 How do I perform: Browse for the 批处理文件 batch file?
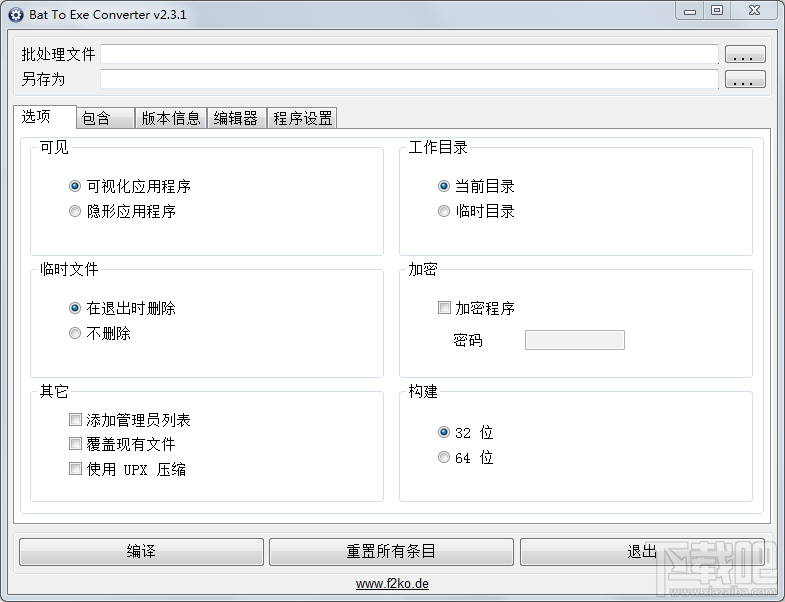(x=745, y=54)
